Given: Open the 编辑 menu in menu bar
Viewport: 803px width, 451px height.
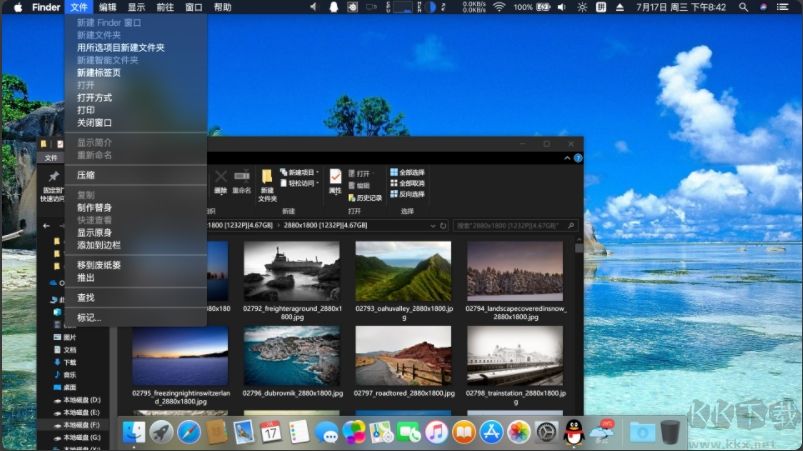Looking at the screenshot, I should point(107,7).
